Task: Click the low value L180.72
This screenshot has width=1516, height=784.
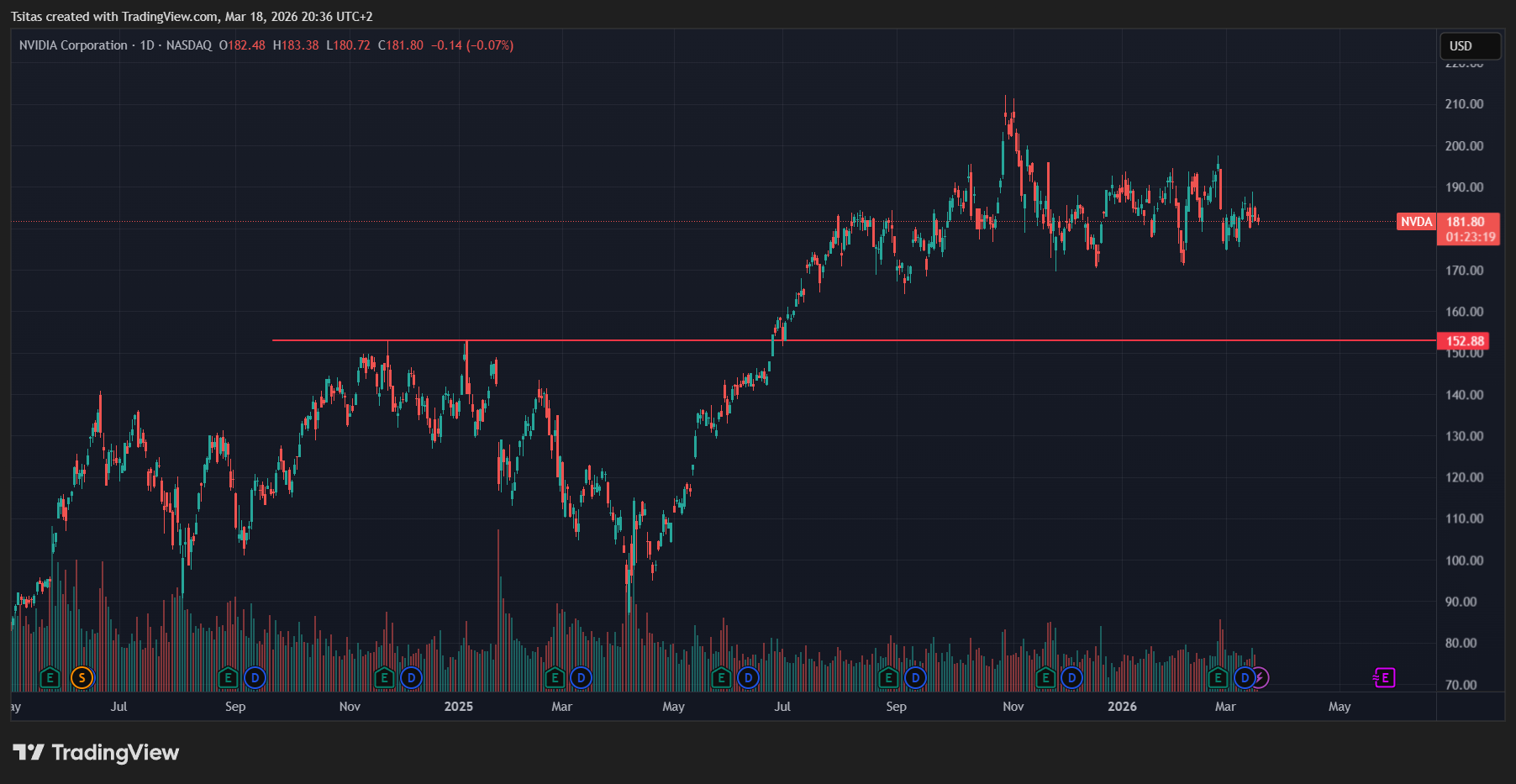Action: [x=348, y=45]
